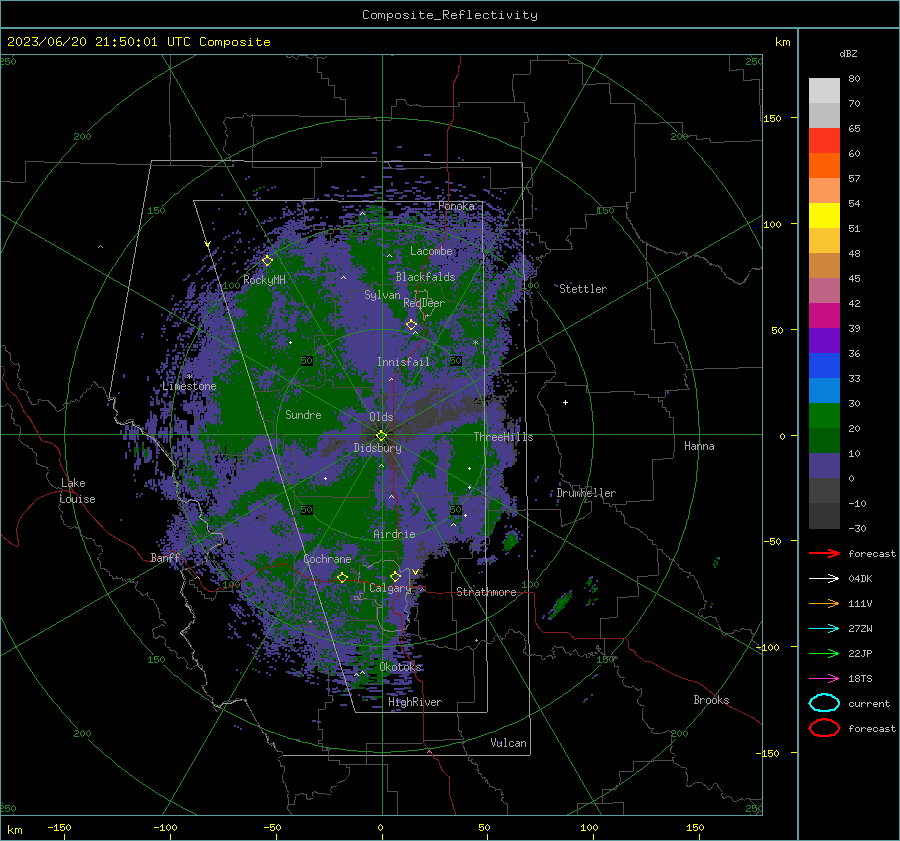Click the orange 111V arrow legend icon
900x841 pixels.
pyautogui.click(x=824, y=603)
